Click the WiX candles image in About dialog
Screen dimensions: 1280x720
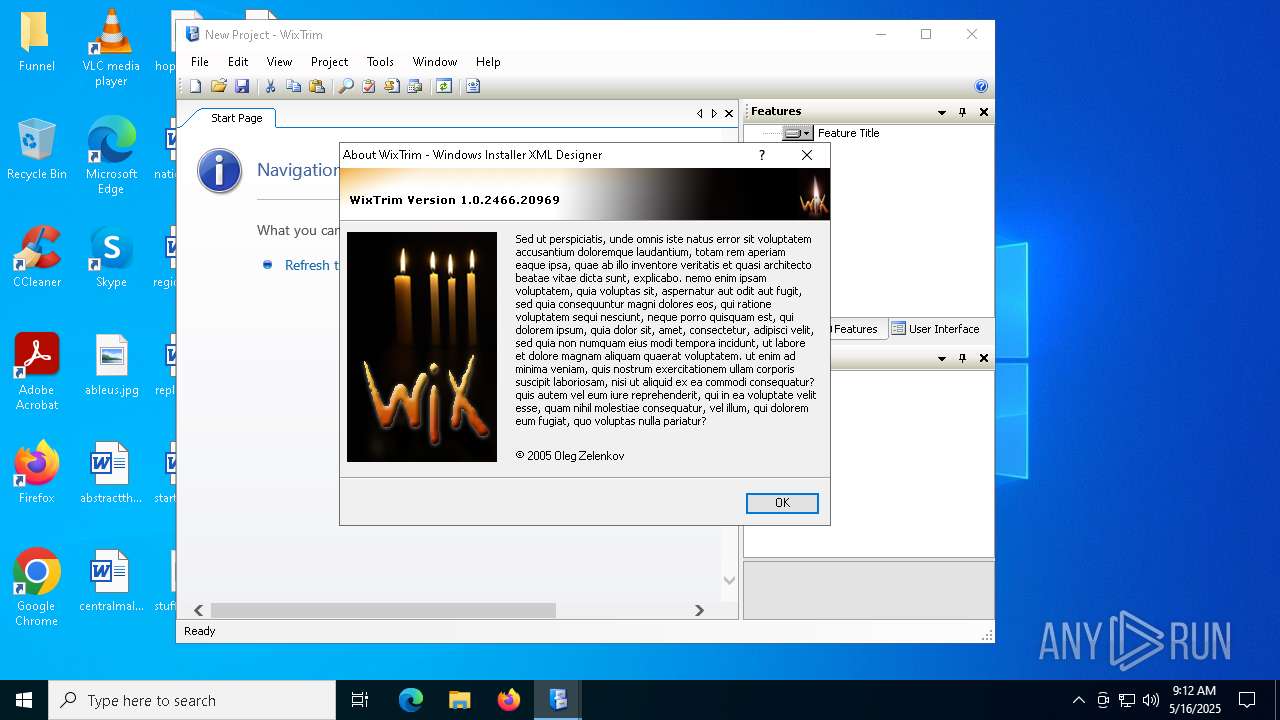[x=422, y=347]
